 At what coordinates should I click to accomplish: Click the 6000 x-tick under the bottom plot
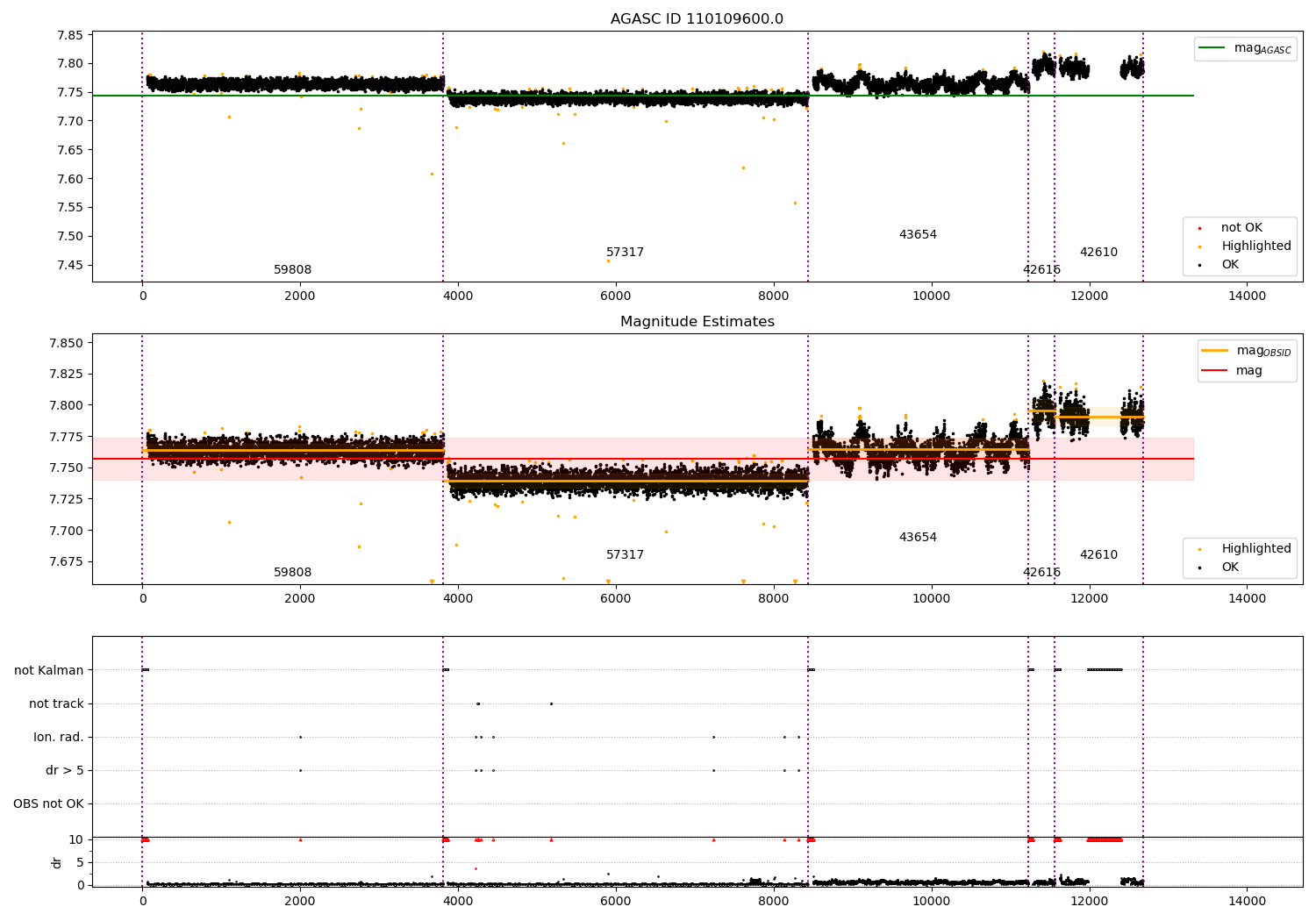tap(616, 901)
